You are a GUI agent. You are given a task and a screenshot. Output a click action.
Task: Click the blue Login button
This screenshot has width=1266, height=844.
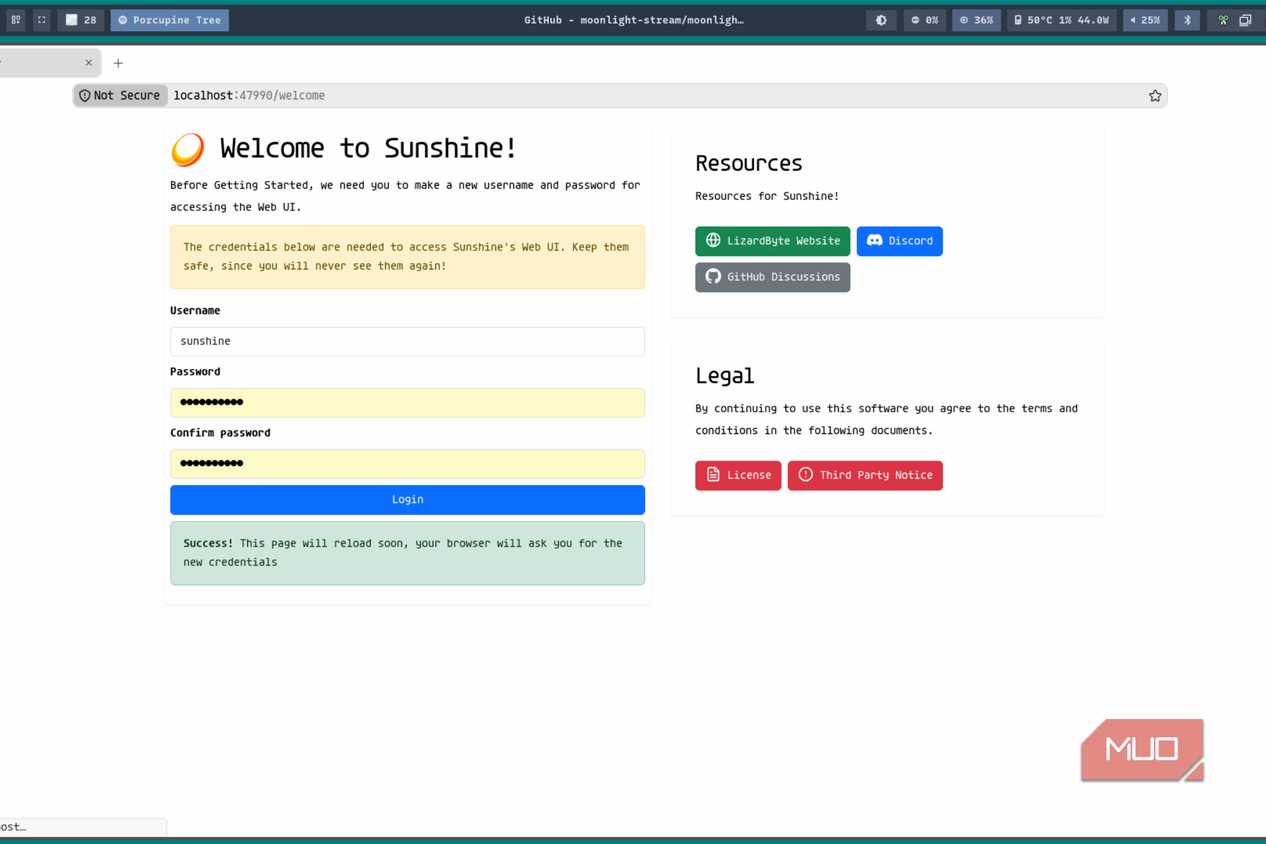pos(407,499)
